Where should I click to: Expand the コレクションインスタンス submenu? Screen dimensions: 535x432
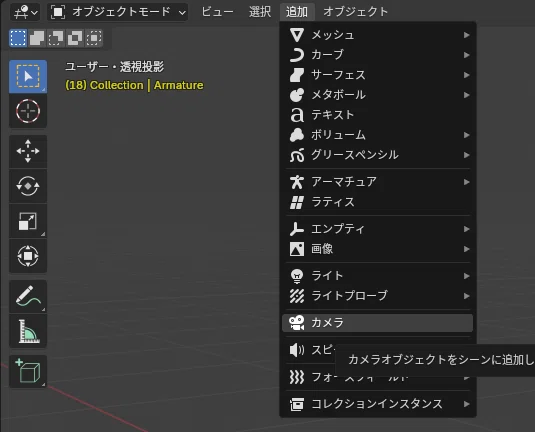click(378, 404)
